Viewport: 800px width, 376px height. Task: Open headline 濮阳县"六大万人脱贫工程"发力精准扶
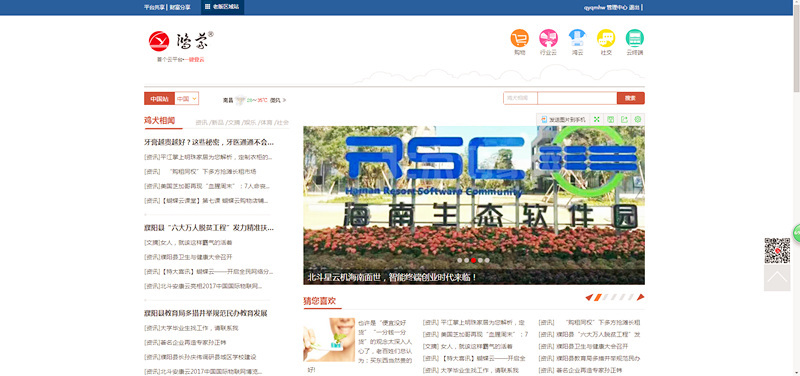coord(209,228)
